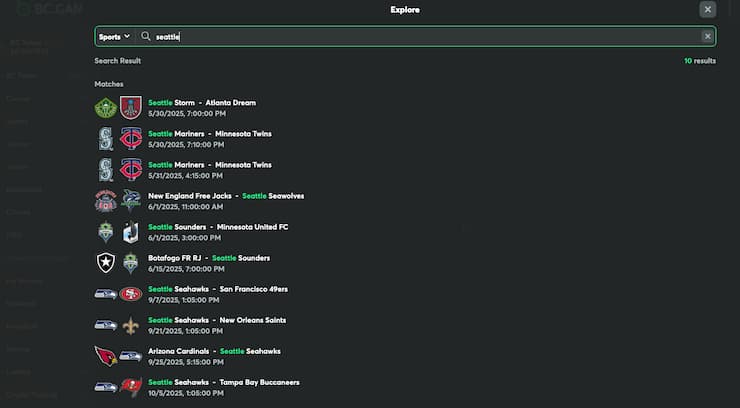Image resolution: width=740 pixels, height=408 pixels.
Task: Click the Seattle Storm team logo
Action: click(106, 108)
